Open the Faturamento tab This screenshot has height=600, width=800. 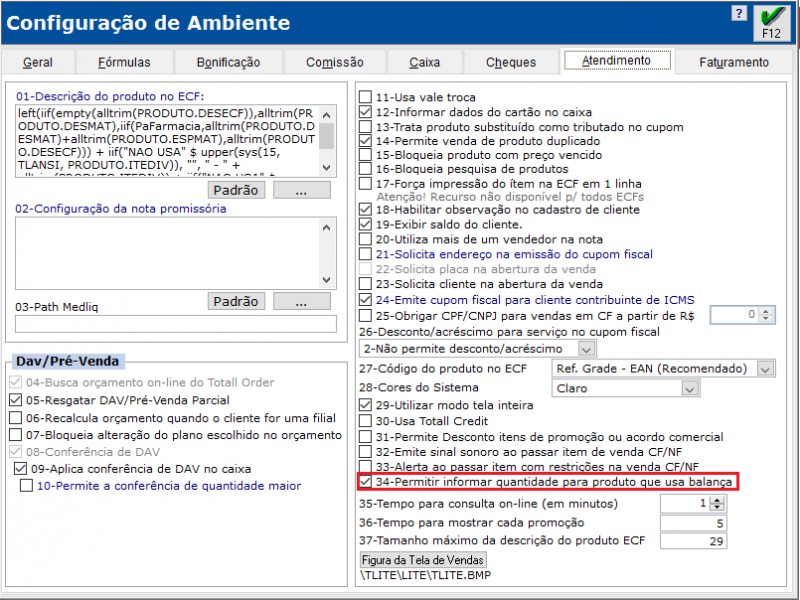734,62
